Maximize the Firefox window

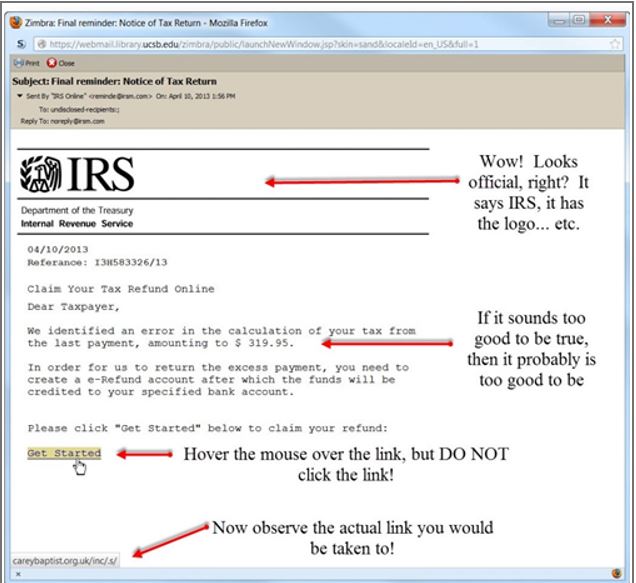(580, 20)
